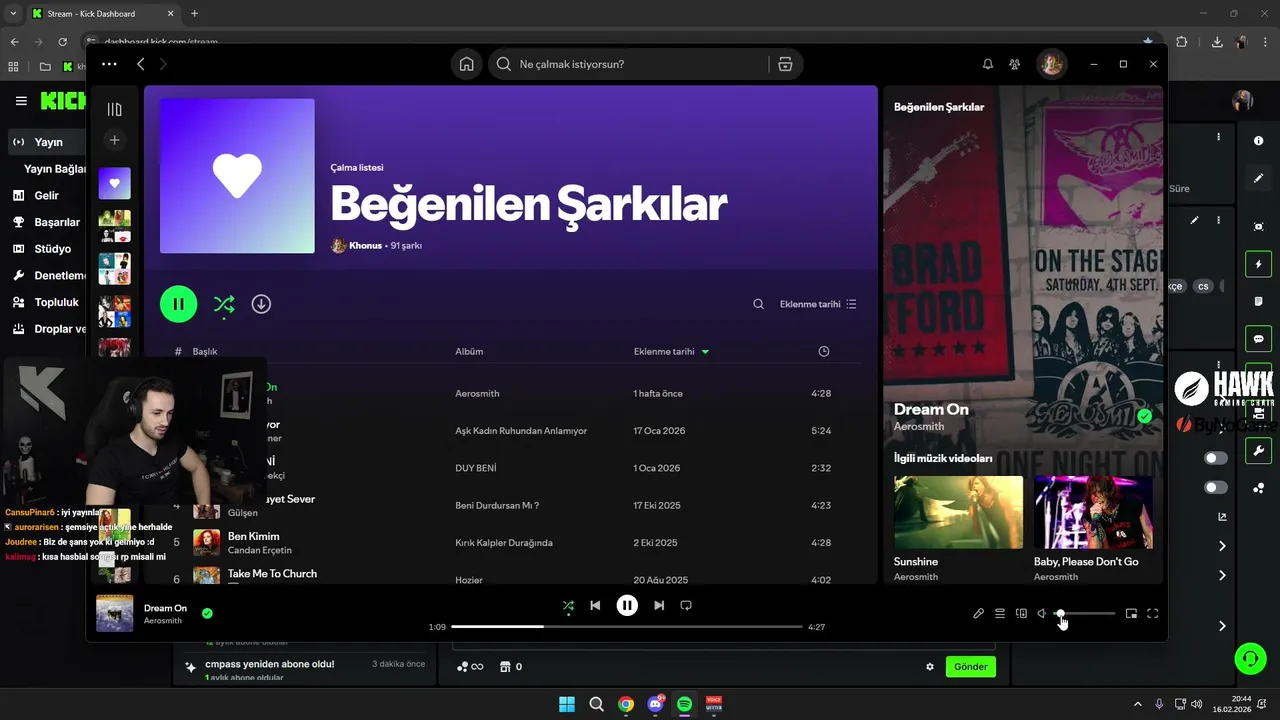This screenshot has height=720, width=1280.
Task: Collapse Spotify library panel icon
Action: (115, 109)
